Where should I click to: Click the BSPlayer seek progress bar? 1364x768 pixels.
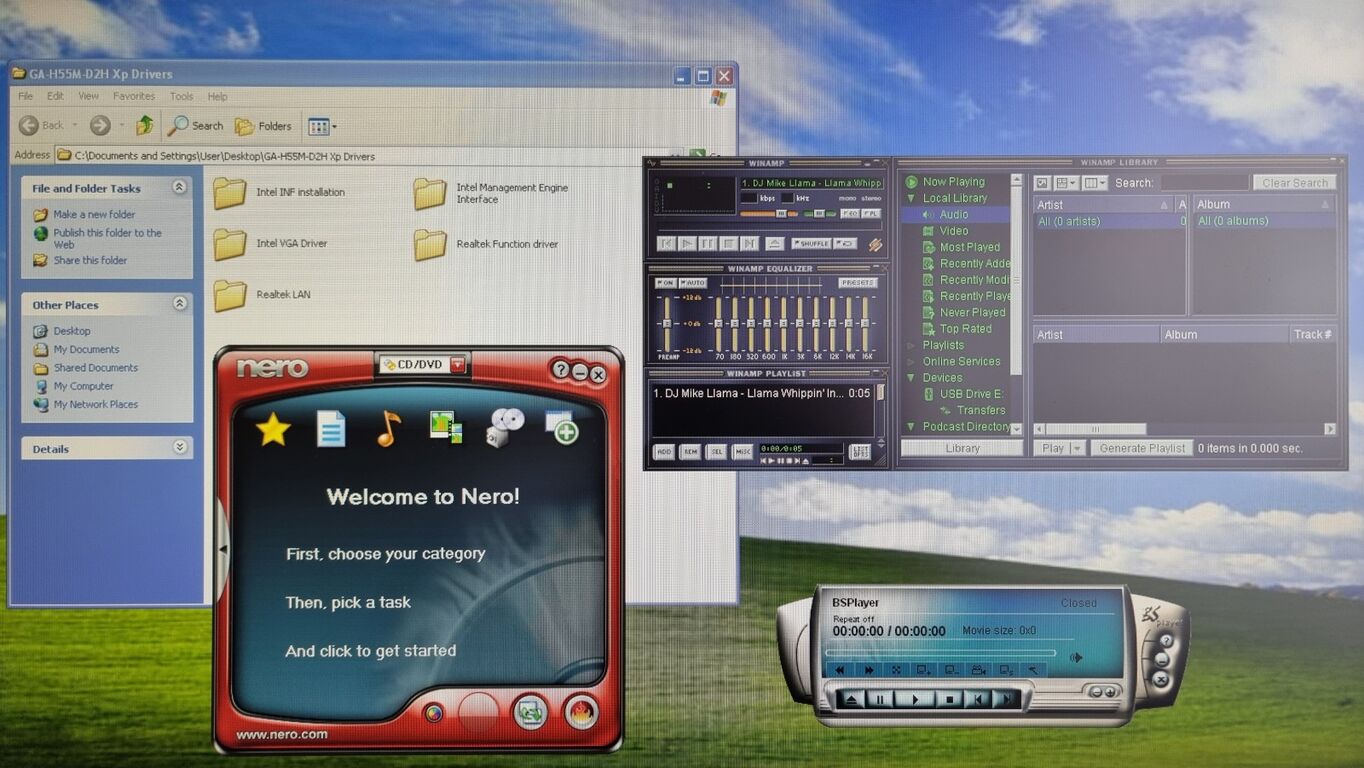tap(940, 654)
